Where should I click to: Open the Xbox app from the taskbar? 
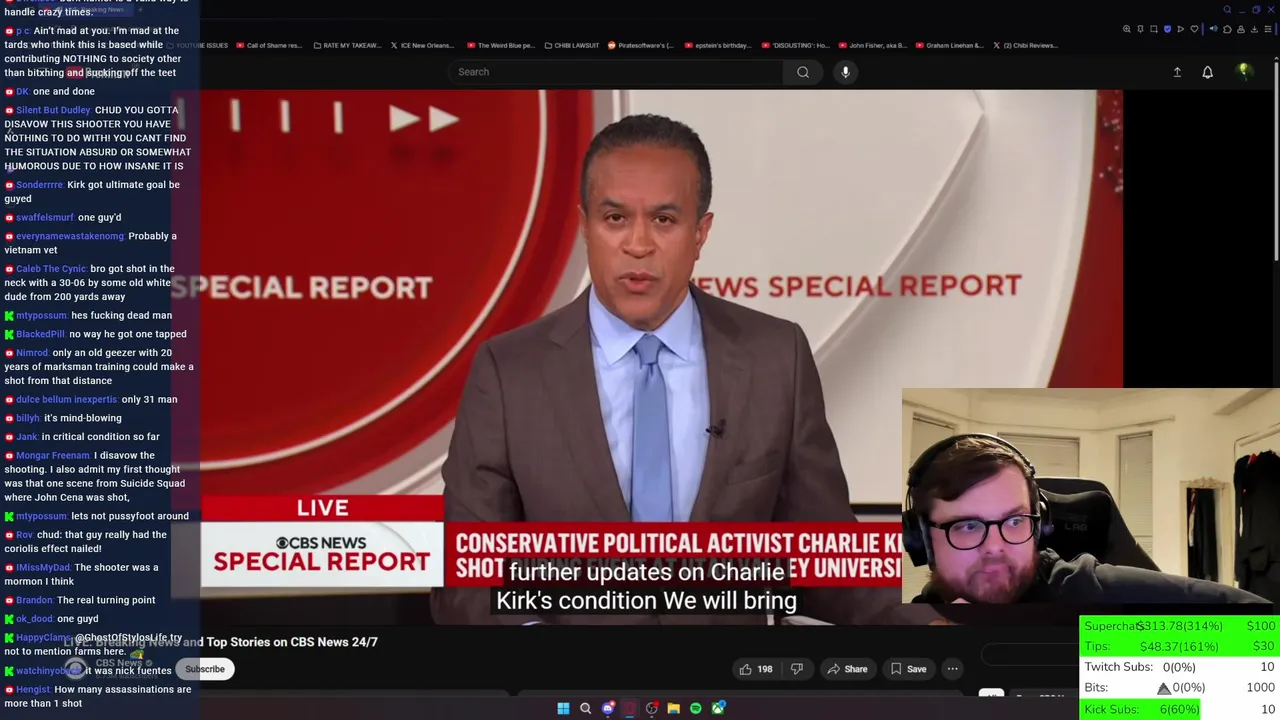tap(718, 708)
